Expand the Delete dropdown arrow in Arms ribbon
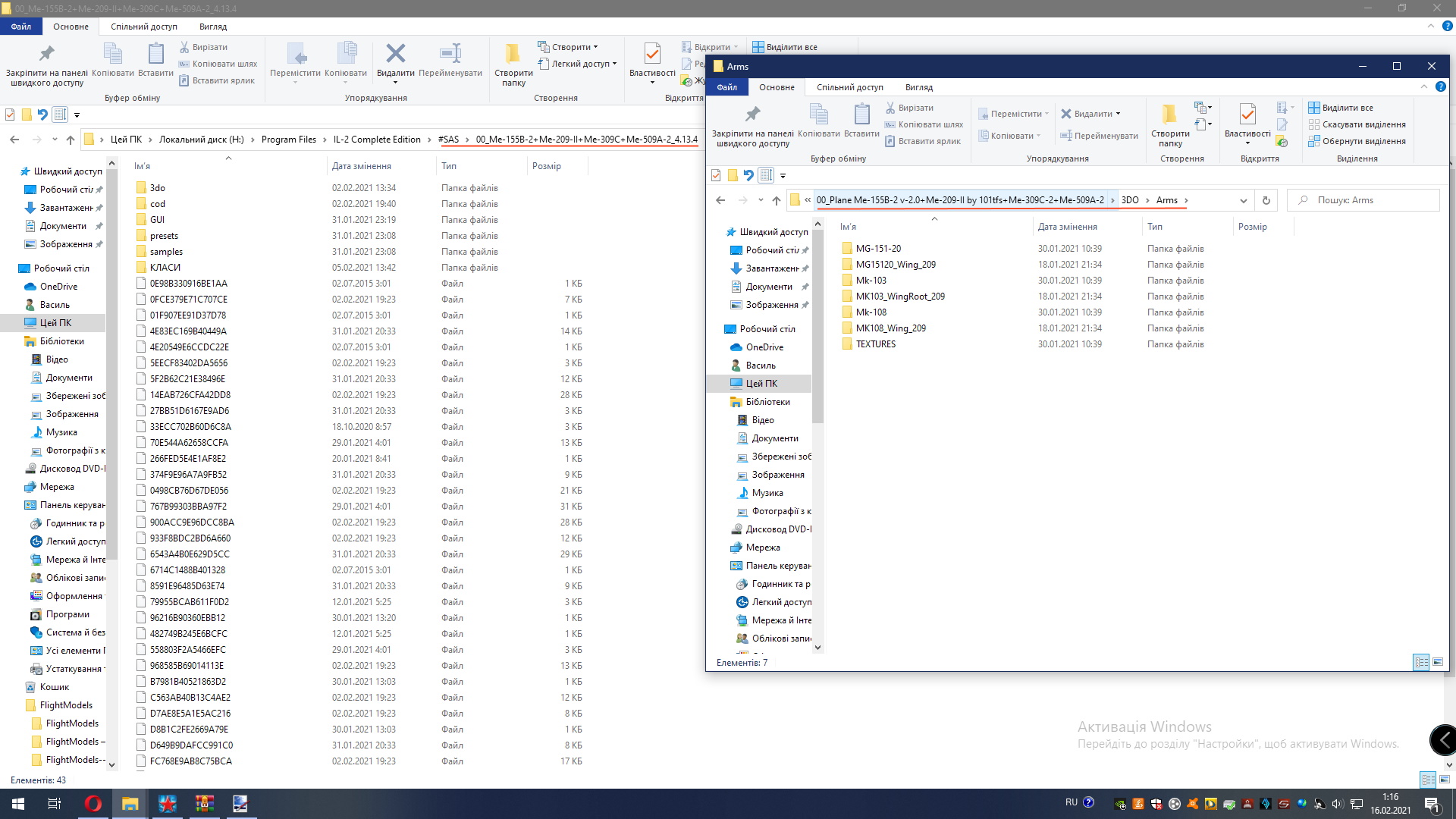This screenshot has width=1456, height=819. [1118, 114]
